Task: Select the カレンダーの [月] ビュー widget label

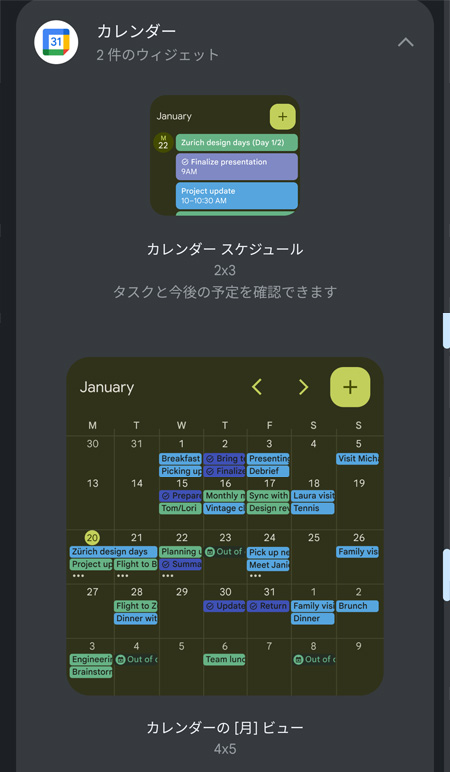Action: click(225, 728)
